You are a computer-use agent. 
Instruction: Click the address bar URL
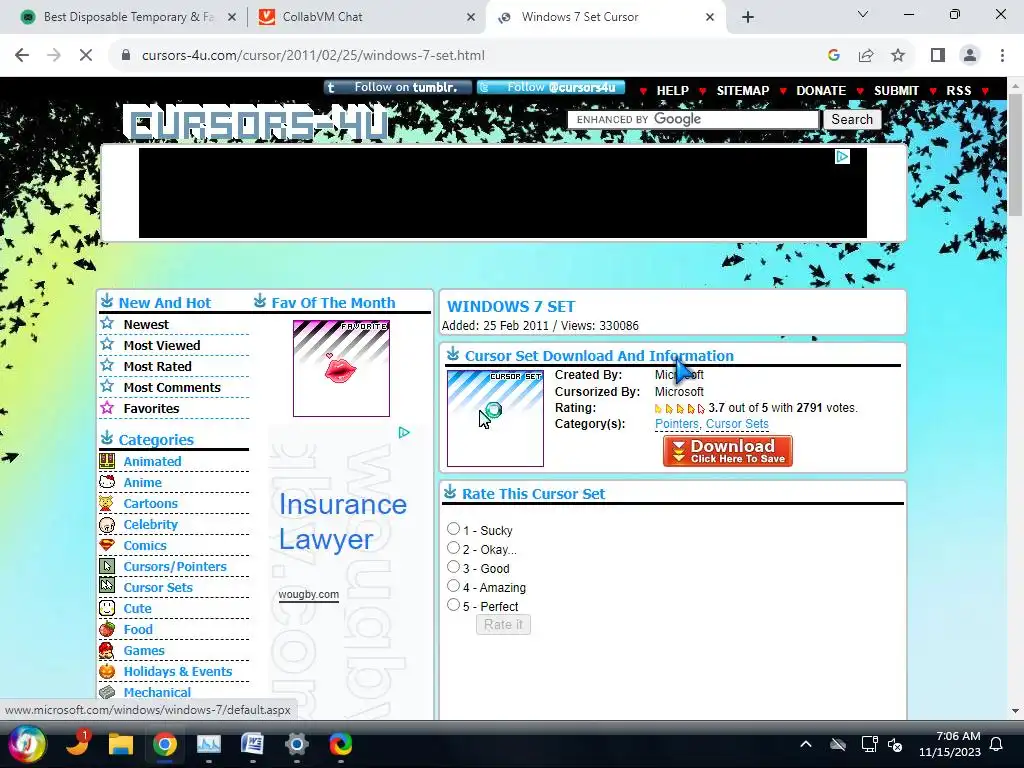click(313, 56)
